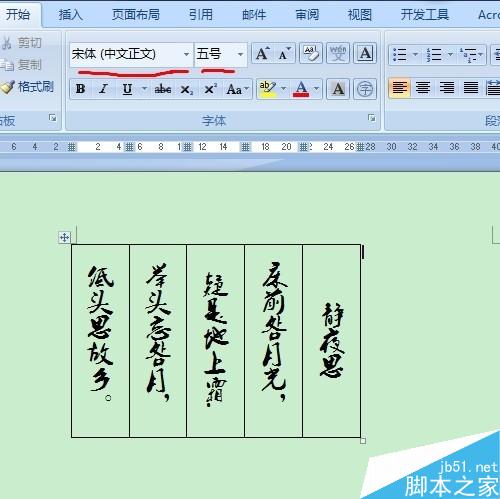Switch to the 开始 tab
The height and width of the screenshot is (499, 500).
18,15
